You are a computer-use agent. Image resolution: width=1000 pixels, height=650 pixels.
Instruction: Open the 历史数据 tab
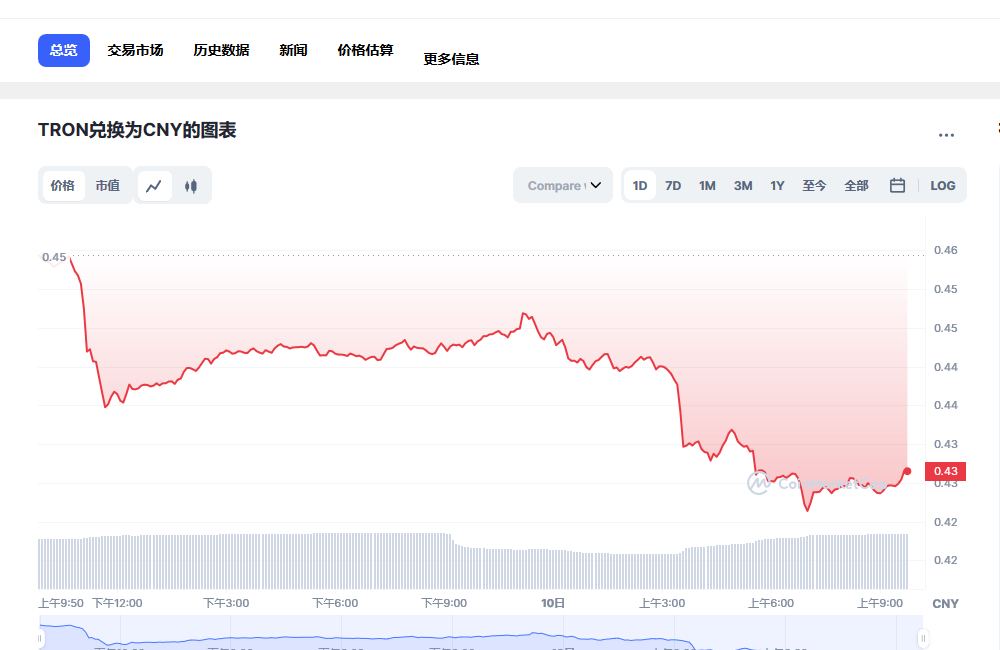click(221, 50)
